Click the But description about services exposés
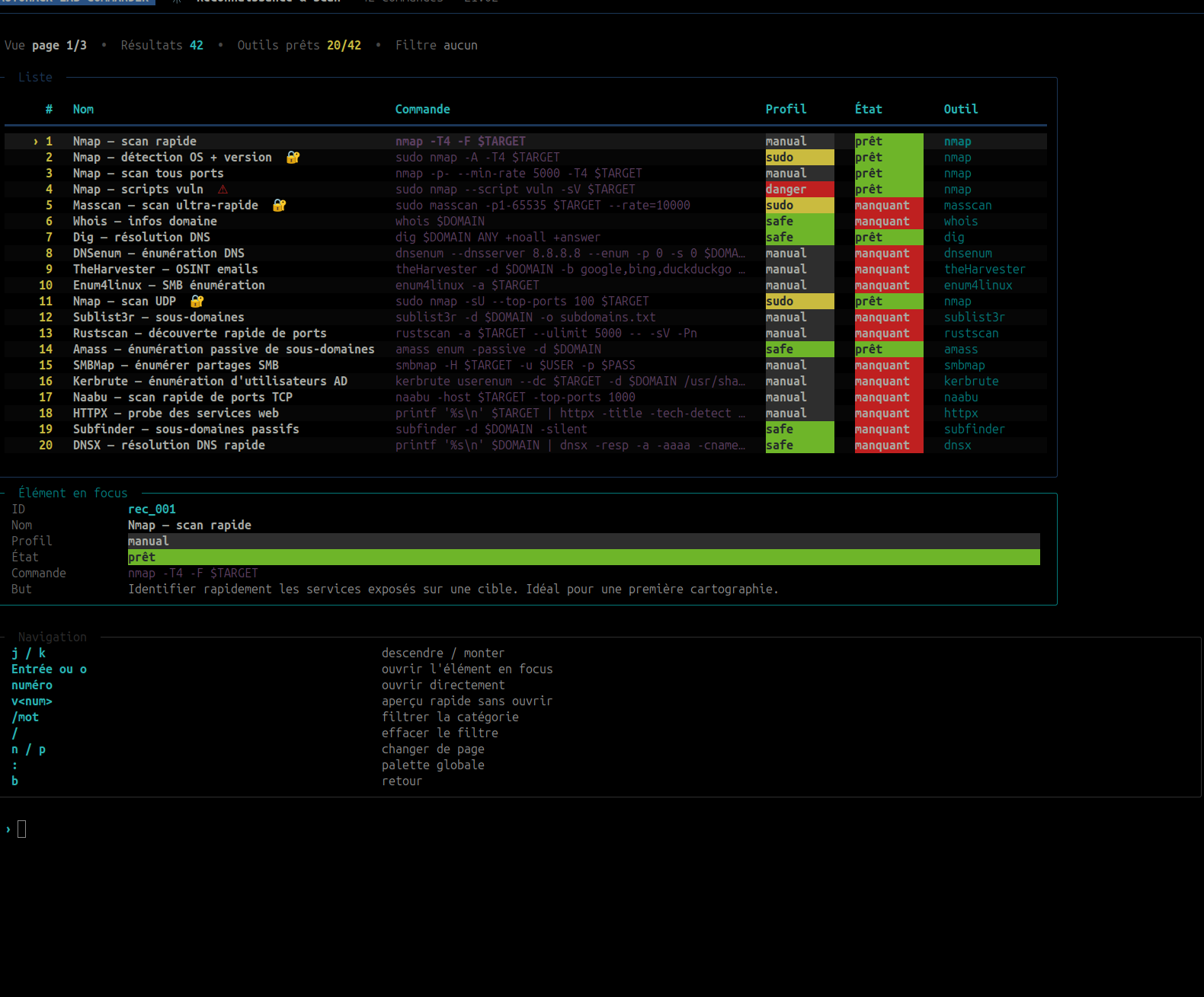The height and width of the screenshot is (997, 1204). [453, 590]
